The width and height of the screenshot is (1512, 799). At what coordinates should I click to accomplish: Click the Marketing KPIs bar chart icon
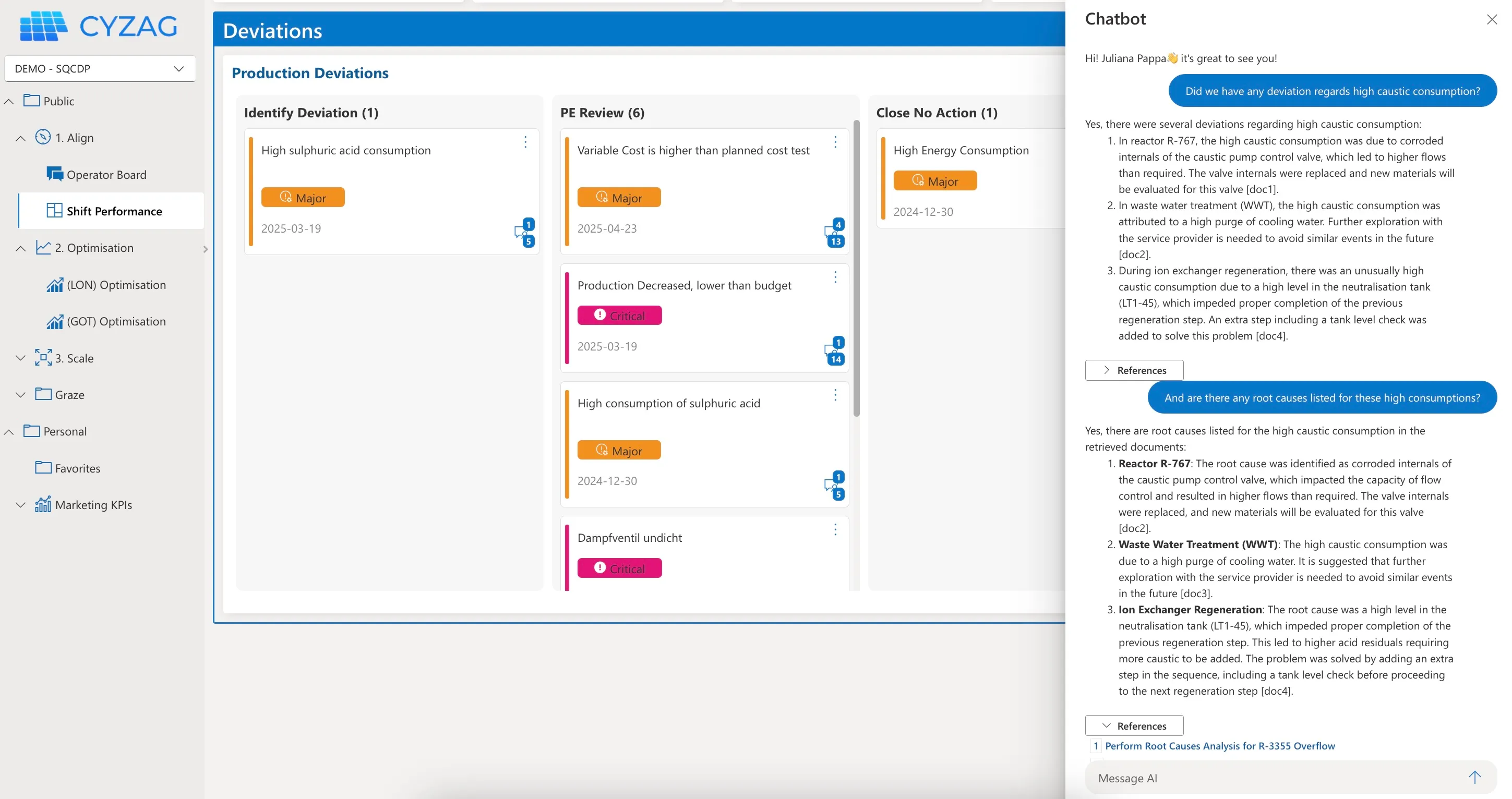coord(43,504)
